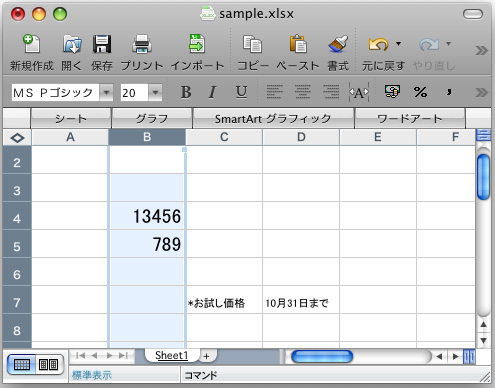Image resolution: width=495 pixels, height=388 pixels.
Task: Select column D header
Action: pyautogui.click(x=301, y=137)
